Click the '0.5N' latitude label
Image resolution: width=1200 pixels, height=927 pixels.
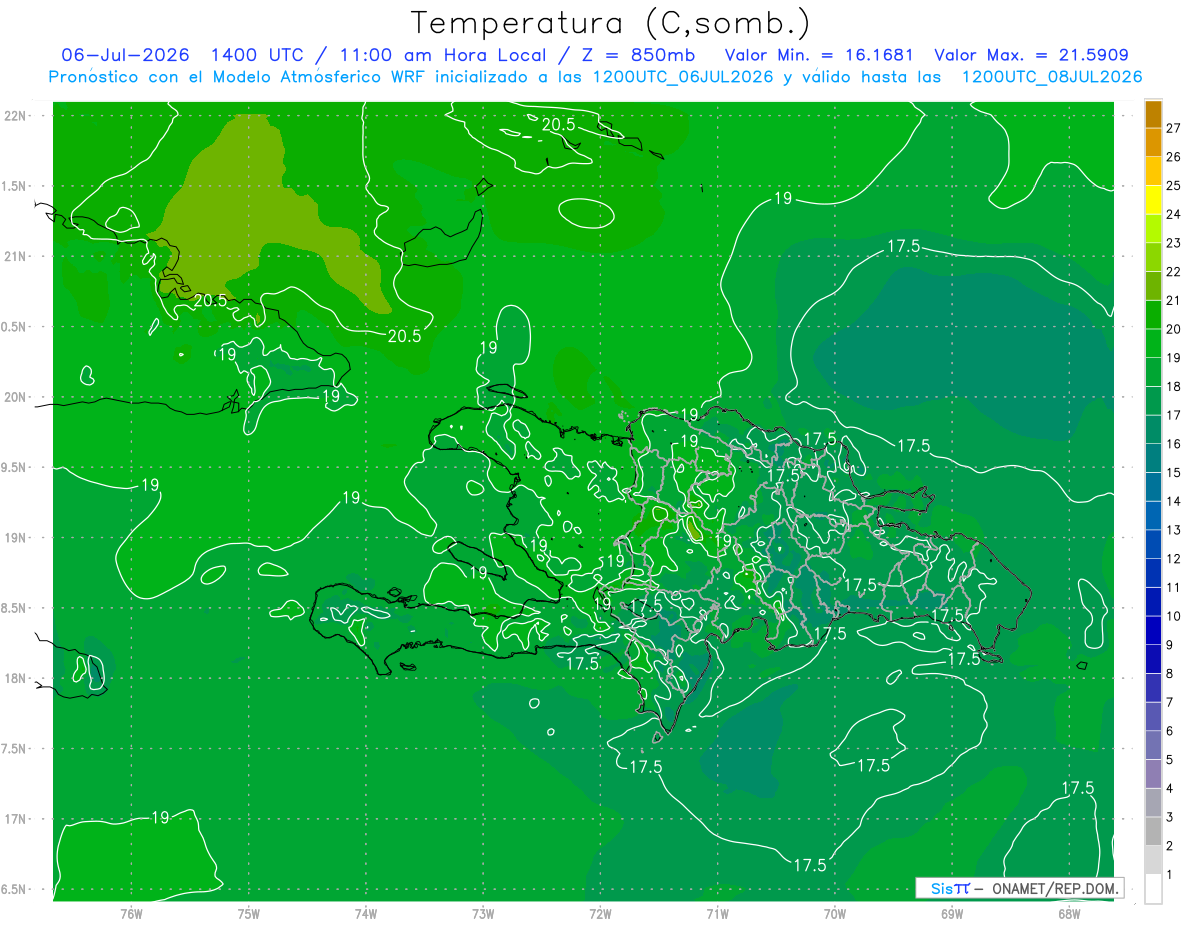click(15, 327)
